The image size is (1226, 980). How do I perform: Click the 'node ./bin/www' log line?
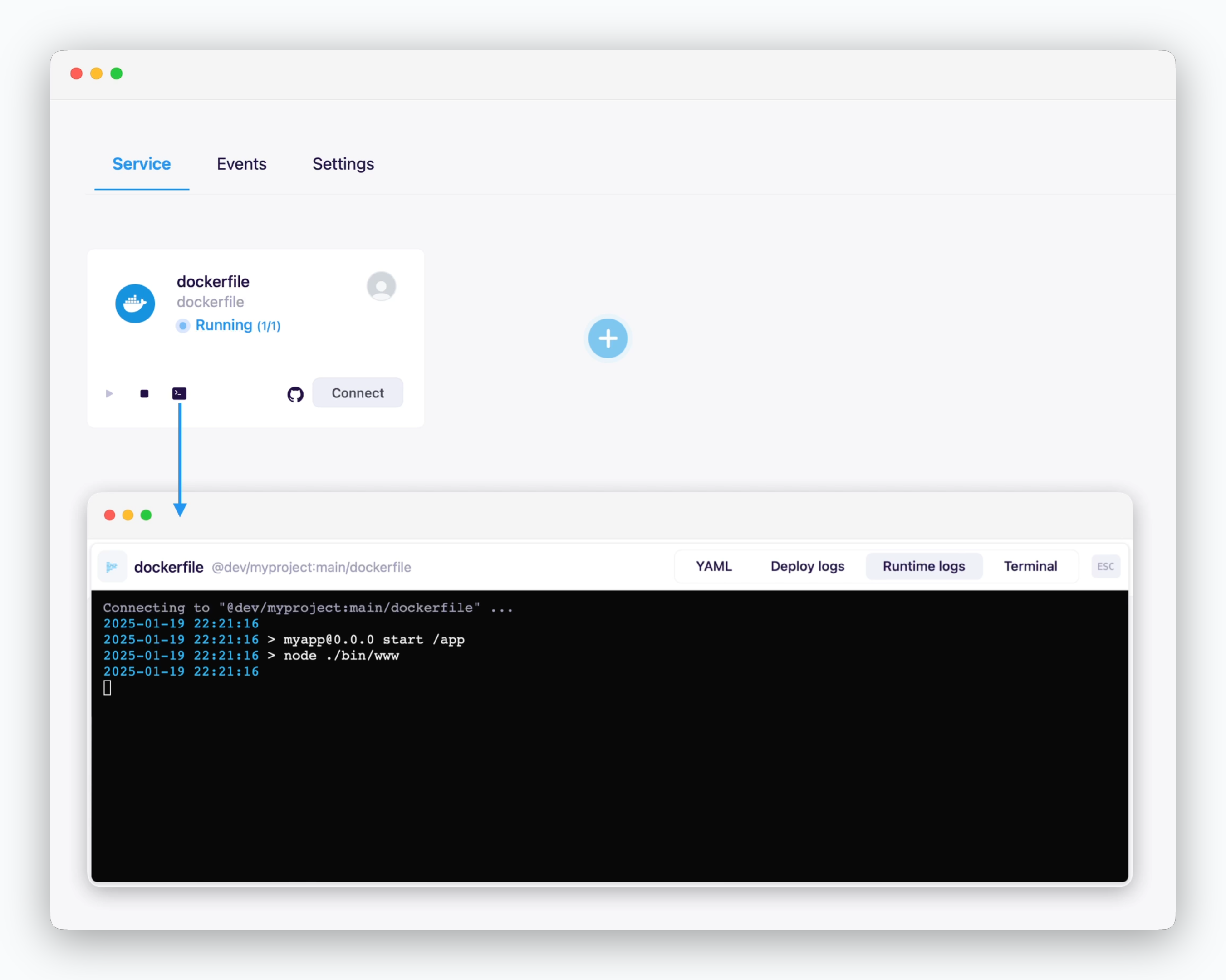tap(341, 656)
